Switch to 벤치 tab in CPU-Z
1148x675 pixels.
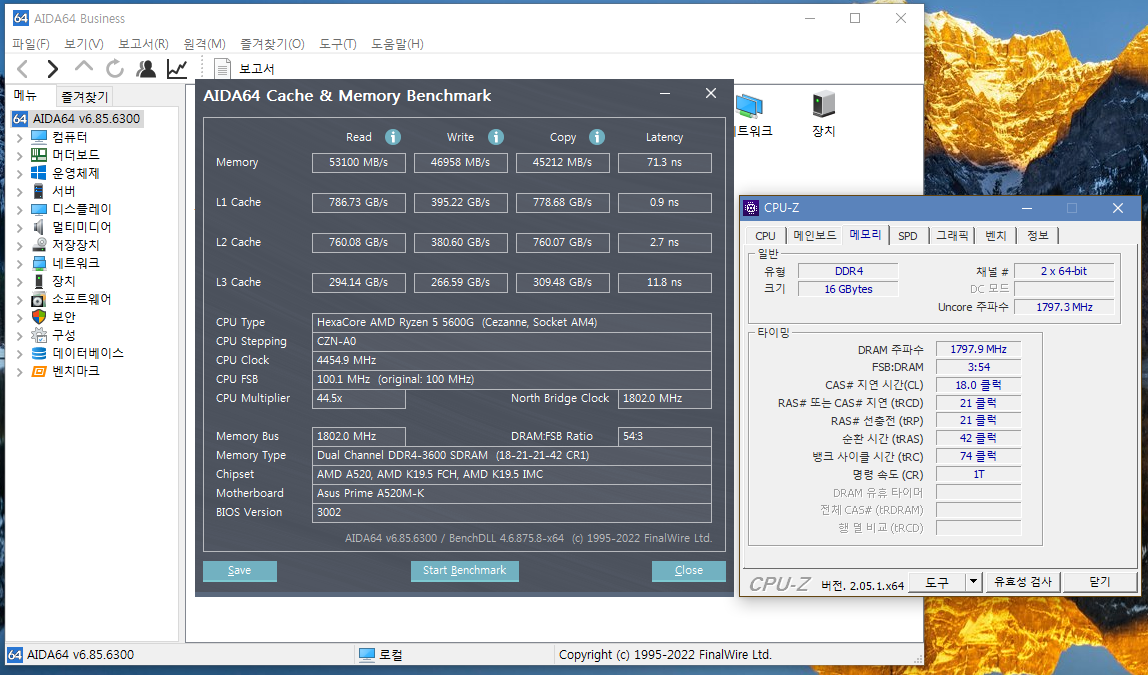[996, 236]
